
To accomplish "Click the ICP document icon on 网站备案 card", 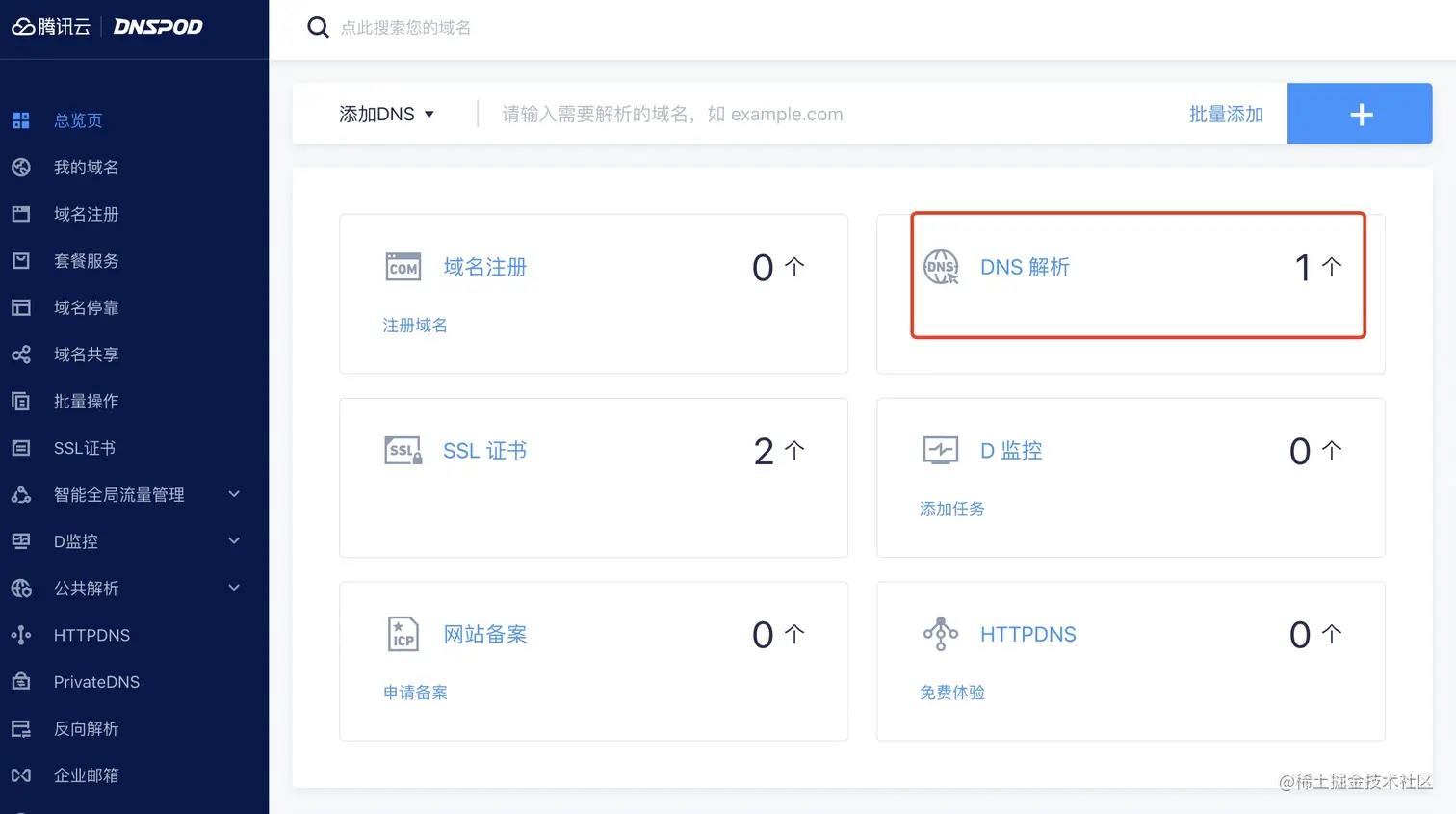I will pos(403,634).
